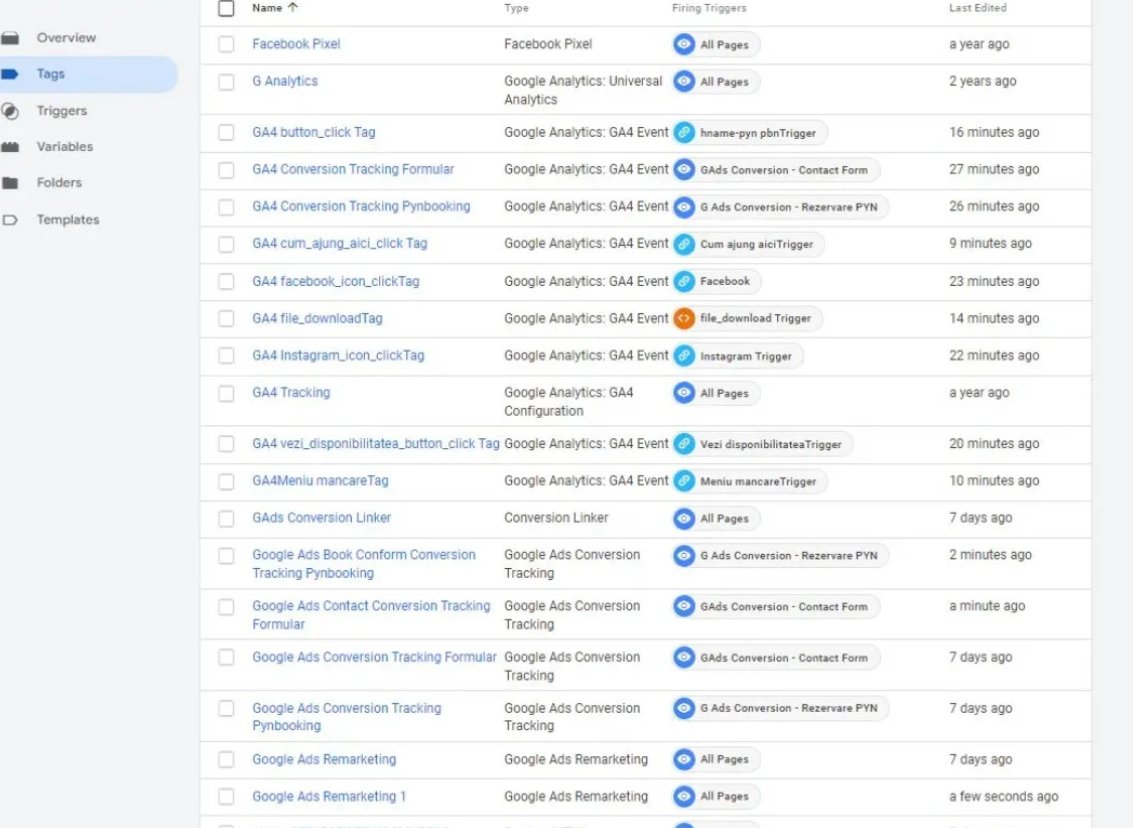Click the Triggers icon in the sidebar
This screenshot has height=828, width=1133.
[10, 111]
